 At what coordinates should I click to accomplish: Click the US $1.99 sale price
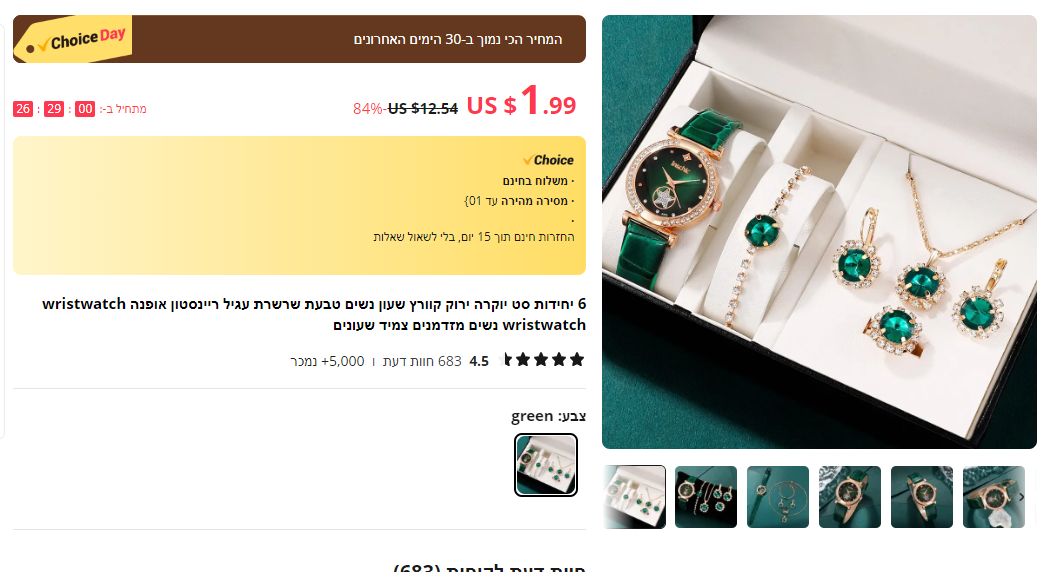pos(521,102)
